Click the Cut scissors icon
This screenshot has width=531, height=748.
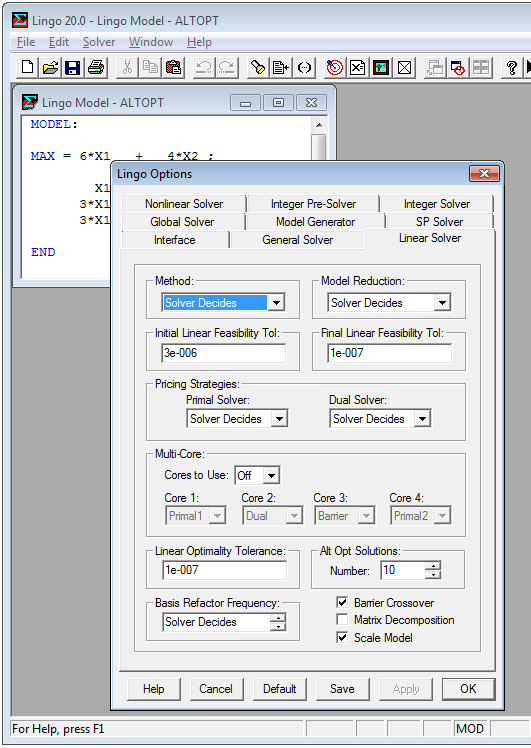click(127, 67)
